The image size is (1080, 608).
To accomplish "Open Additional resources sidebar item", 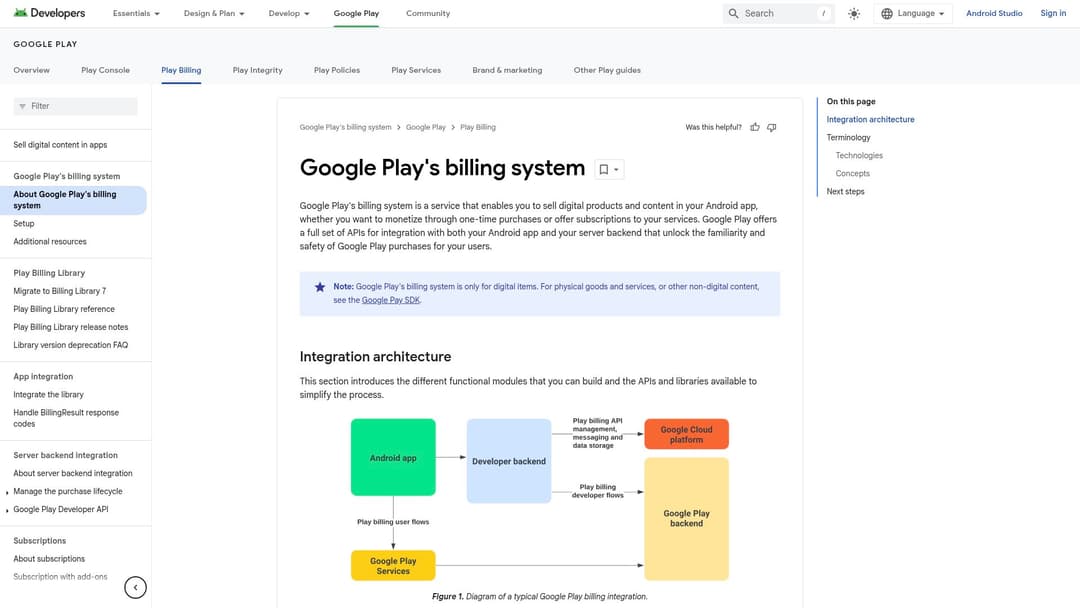I will click(x=50, y=242).
